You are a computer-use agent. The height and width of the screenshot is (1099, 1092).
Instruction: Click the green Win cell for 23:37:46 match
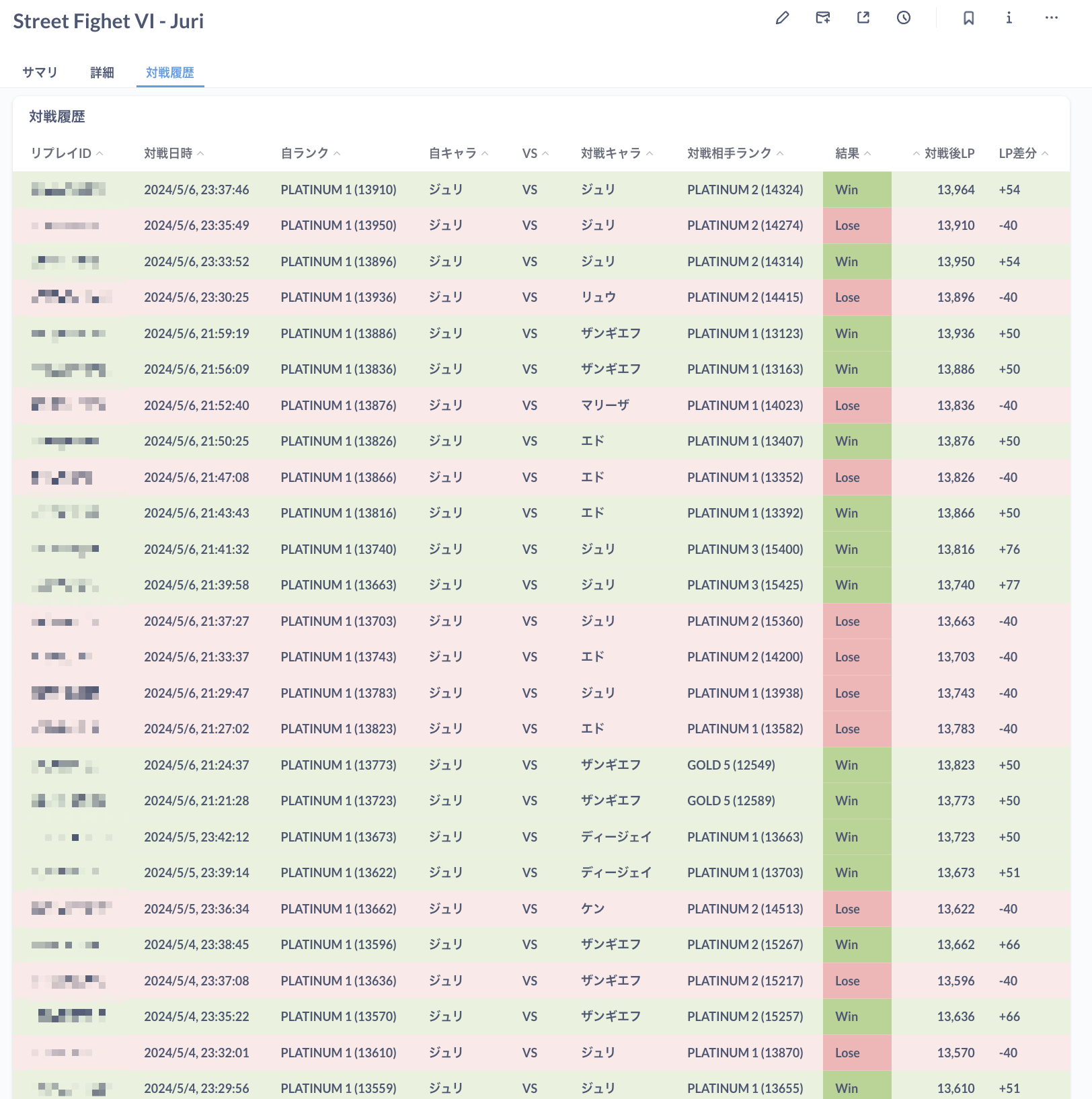pos(856,190)
